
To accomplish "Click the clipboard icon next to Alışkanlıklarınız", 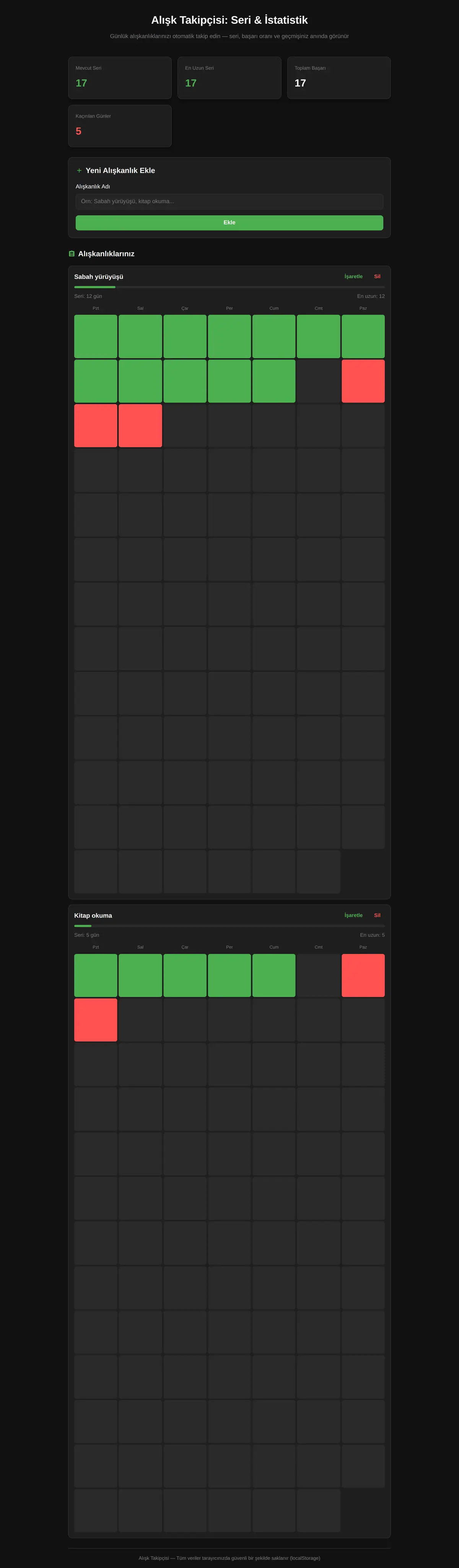I will pyautogui.click(x=72, y=254).
